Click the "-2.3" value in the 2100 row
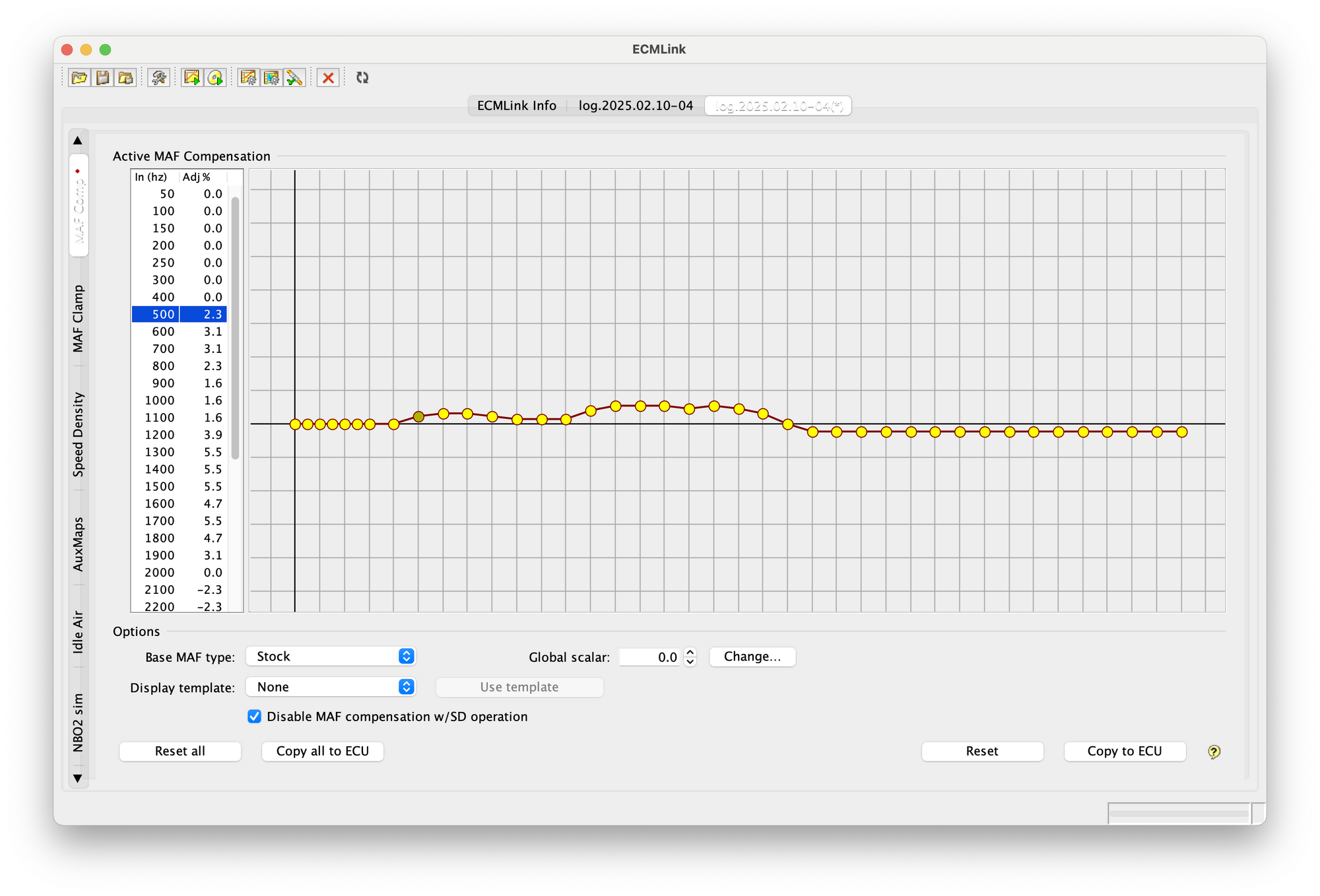 coord(203,590)
